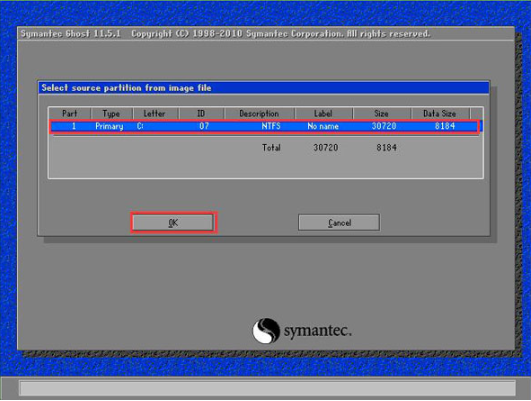The width and height of the screenshot is (531, 401).
Task: Click the Data Size column header
Action: tap(440, 113)
